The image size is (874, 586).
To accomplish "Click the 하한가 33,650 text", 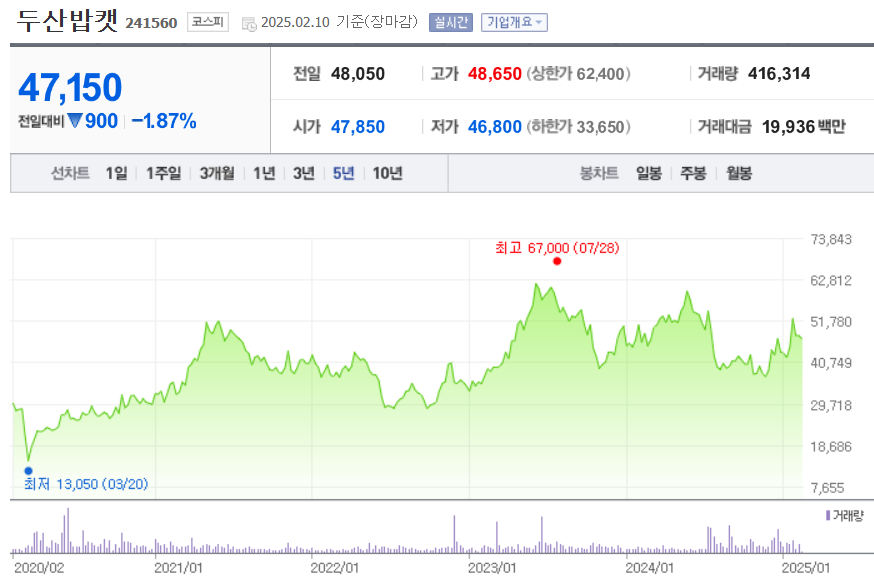I will point(578,127).
